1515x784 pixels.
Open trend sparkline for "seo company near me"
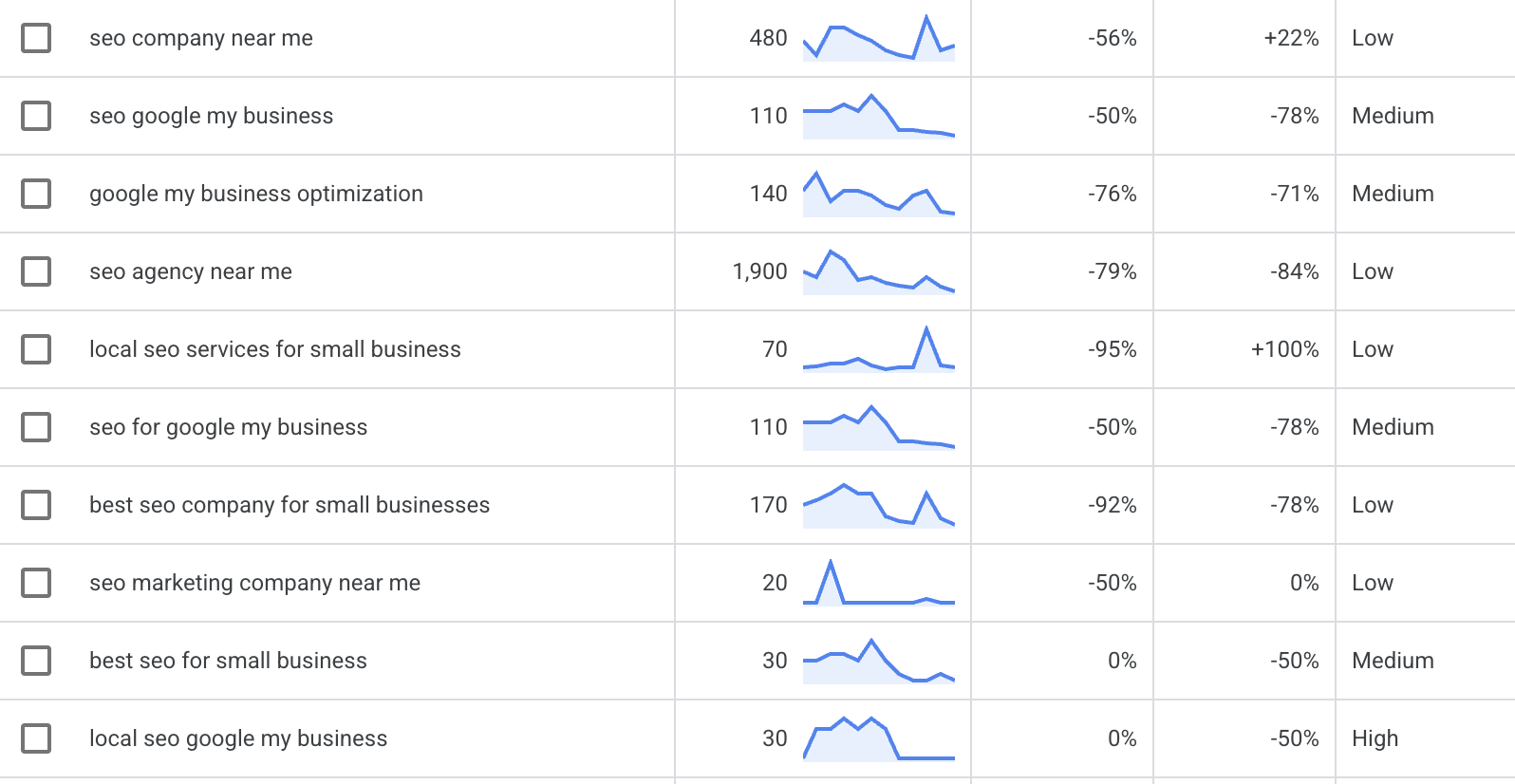point(878,38)
